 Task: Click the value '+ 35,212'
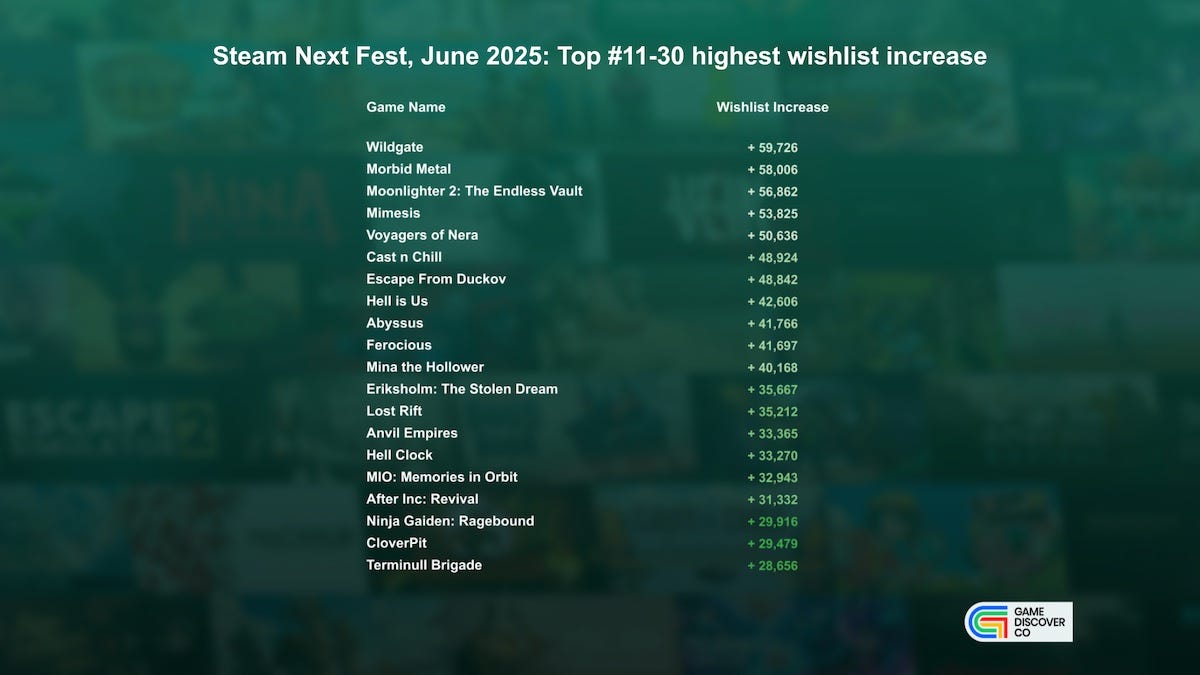[x=772, y=412]
